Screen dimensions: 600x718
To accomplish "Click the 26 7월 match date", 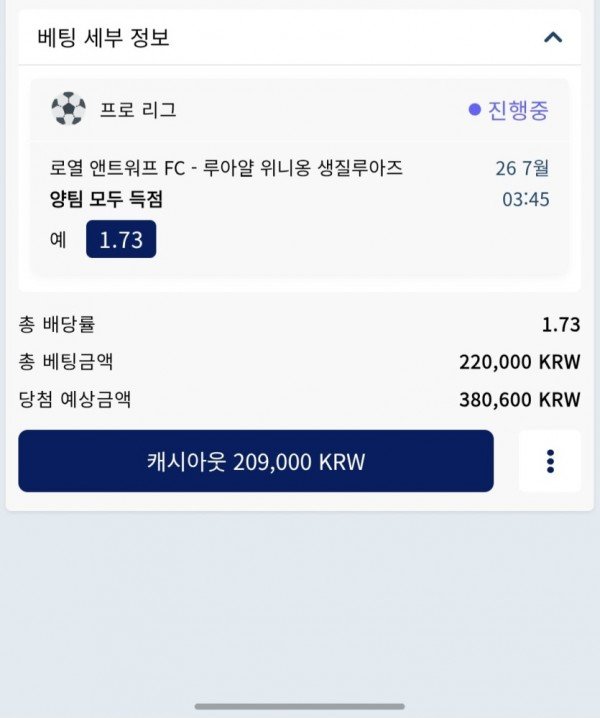I will pos(522,168).
